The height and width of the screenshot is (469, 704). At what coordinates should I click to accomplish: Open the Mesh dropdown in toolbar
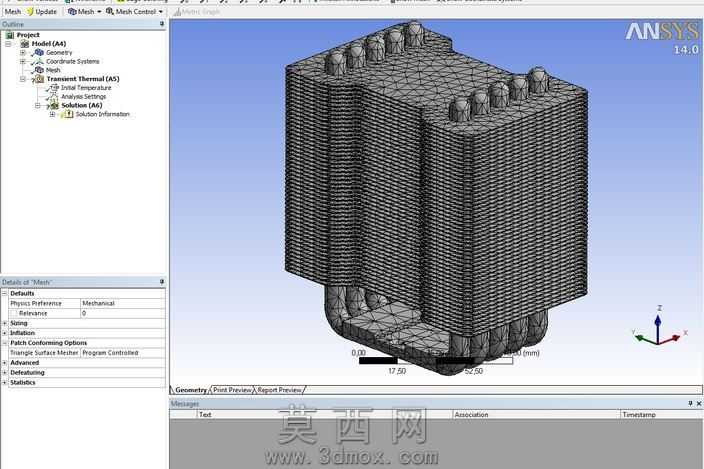coord(99,12)
